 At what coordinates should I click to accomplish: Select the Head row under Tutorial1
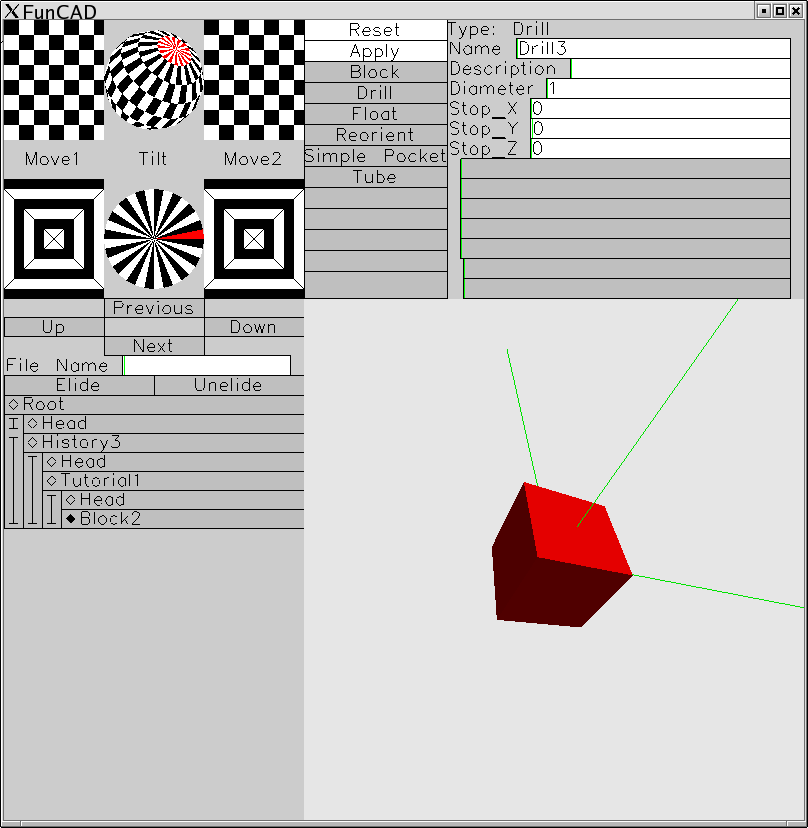pos(183,500)
